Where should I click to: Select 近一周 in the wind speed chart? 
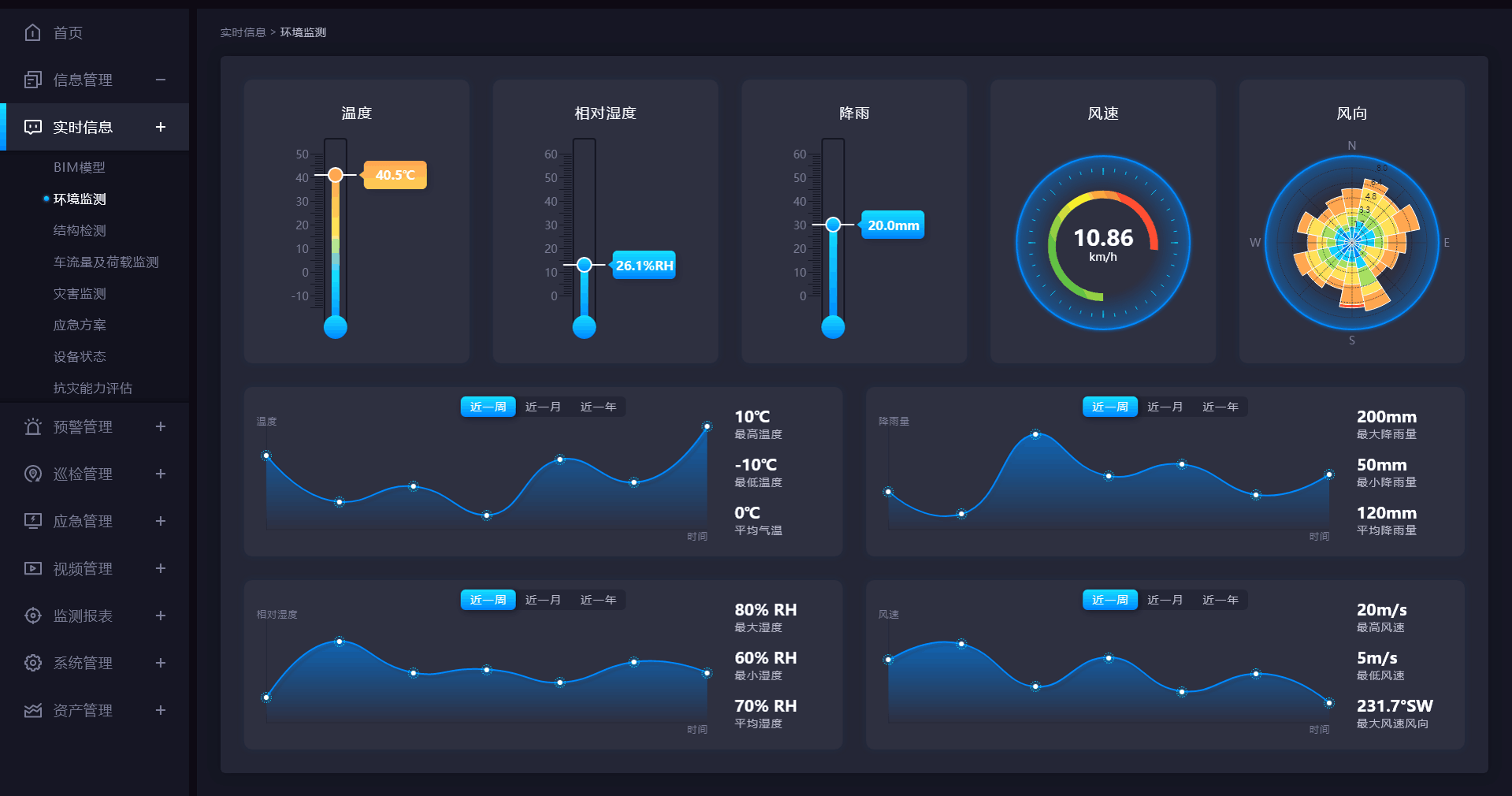pos(1109,600)
